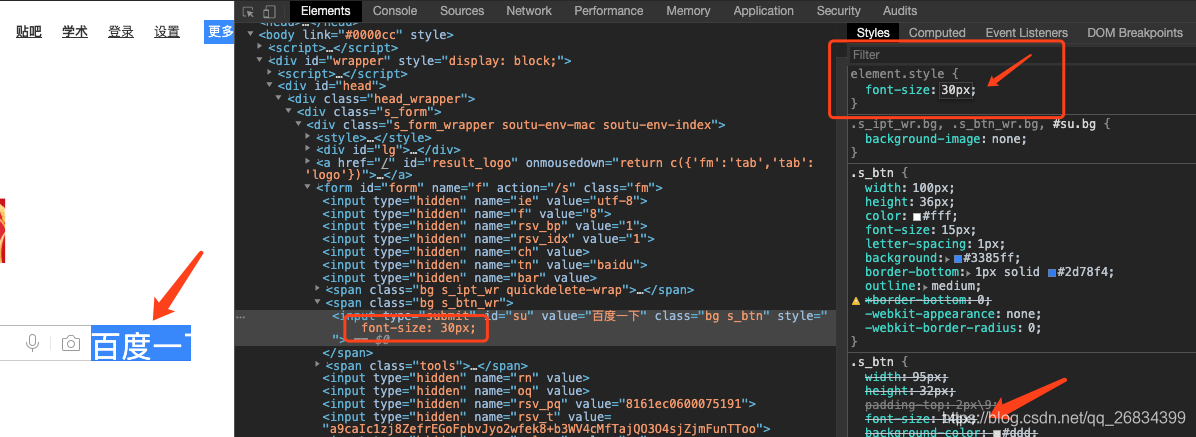Expand the span quickdelete-wrap node
1196x437 pixels.
(x=318, y=290)
